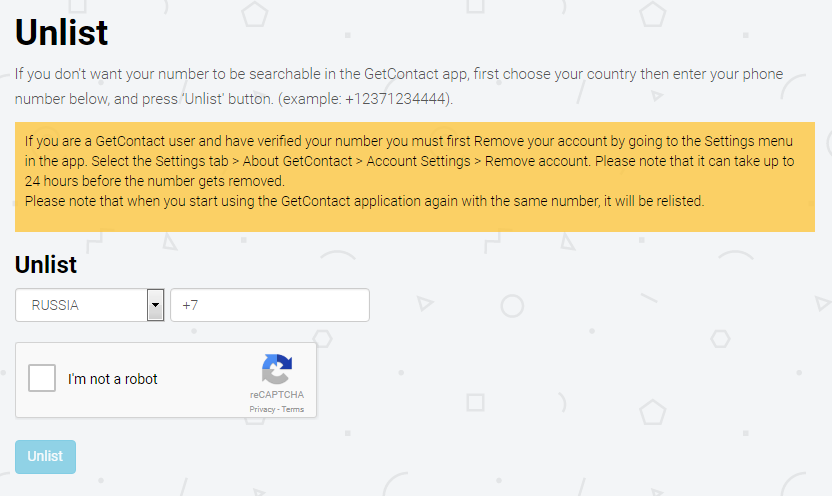Click the country selector's down arrow
Screen dimensions: 832x496
(155, 305)
